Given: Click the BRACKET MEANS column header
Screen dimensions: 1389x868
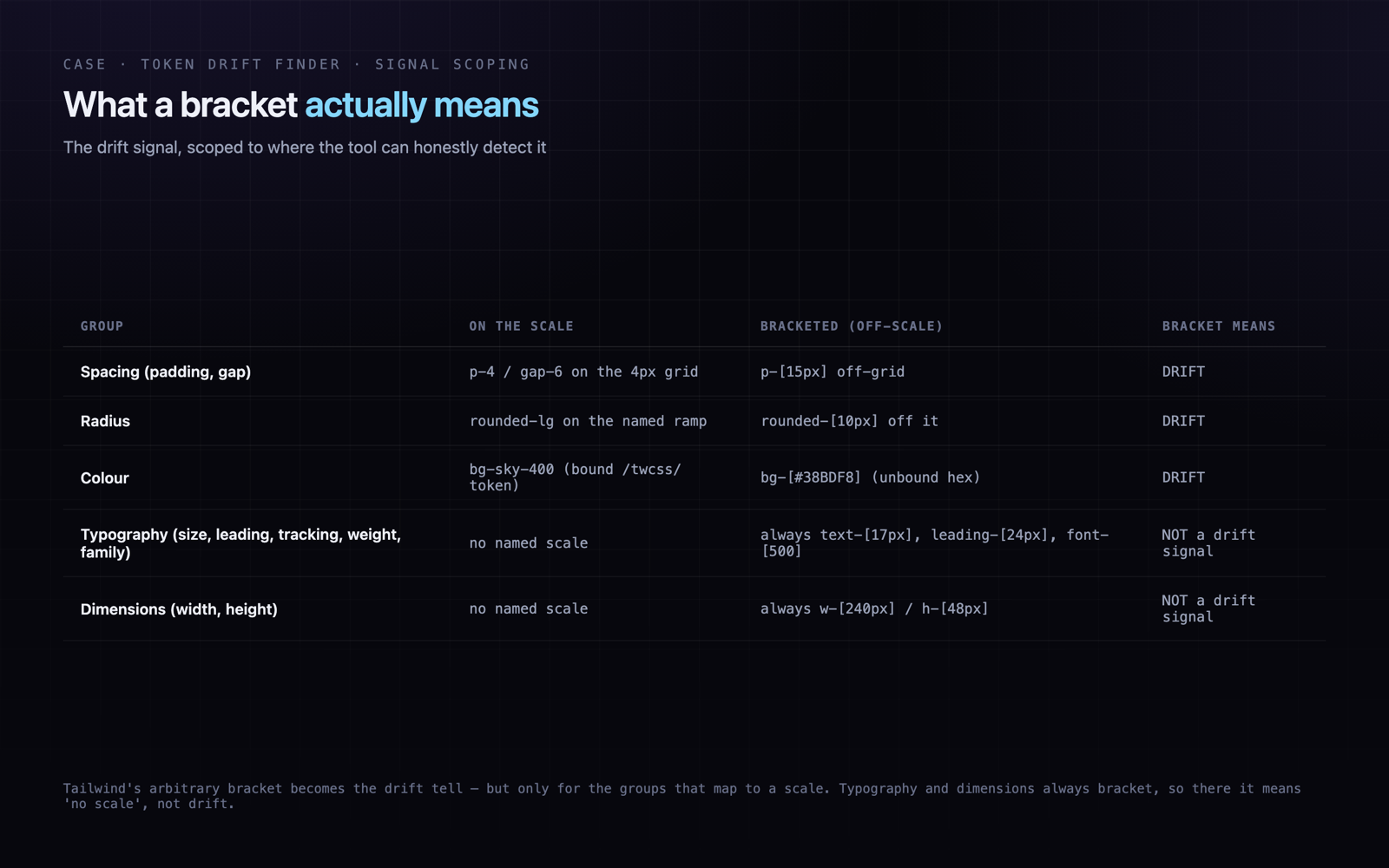Looking at the screenshot, I should [x=1219, y=326].
